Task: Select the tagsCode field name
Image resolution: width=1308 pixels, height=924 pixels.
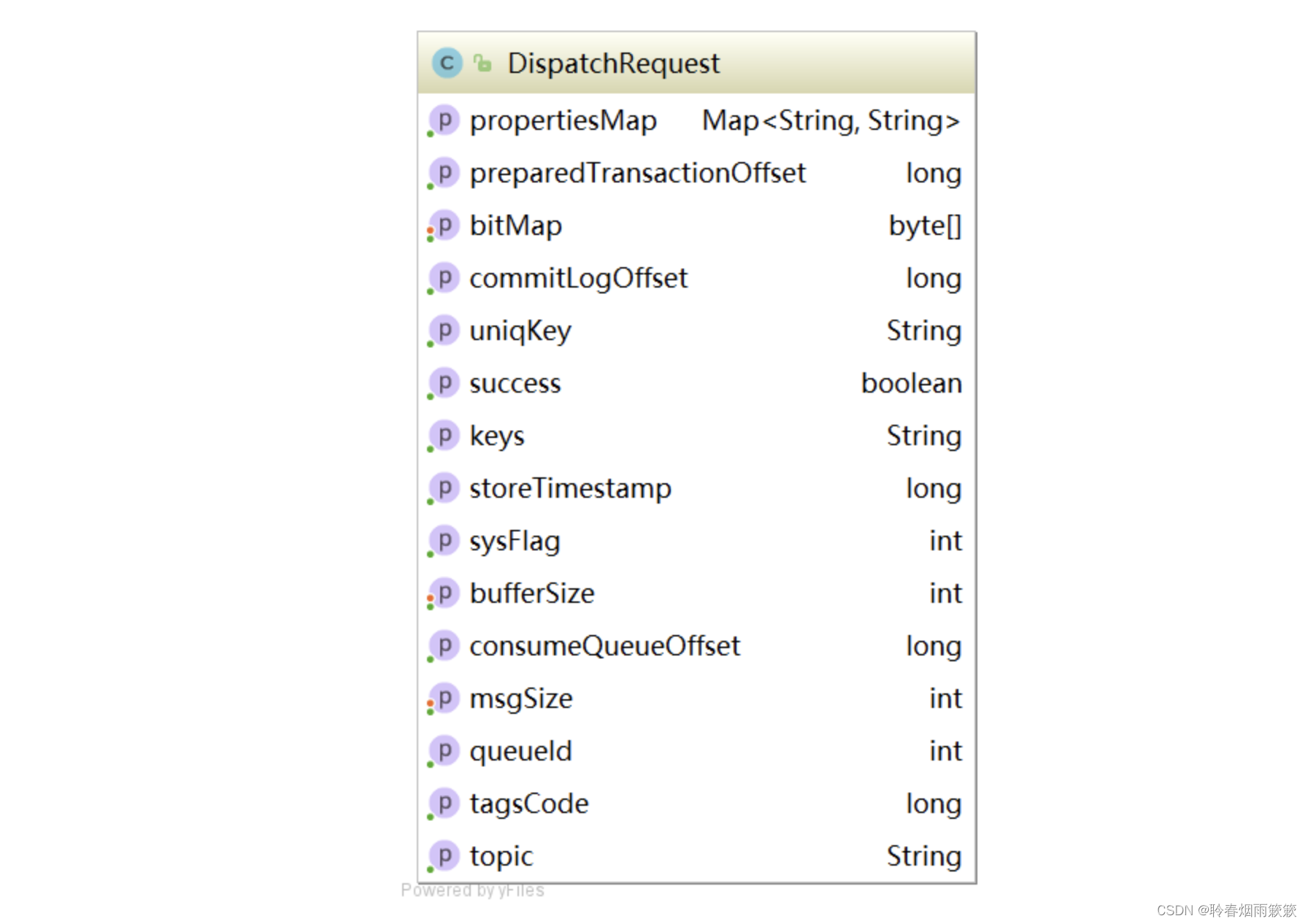Action: [x=529, y=804]
